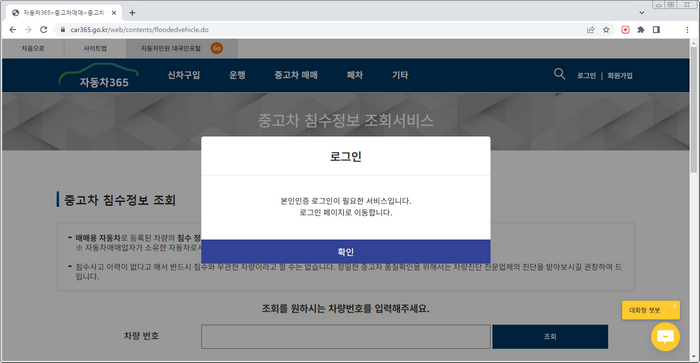Click the padlock site info icon
Viewport: 700px width, 363px height.
point(62,29)
